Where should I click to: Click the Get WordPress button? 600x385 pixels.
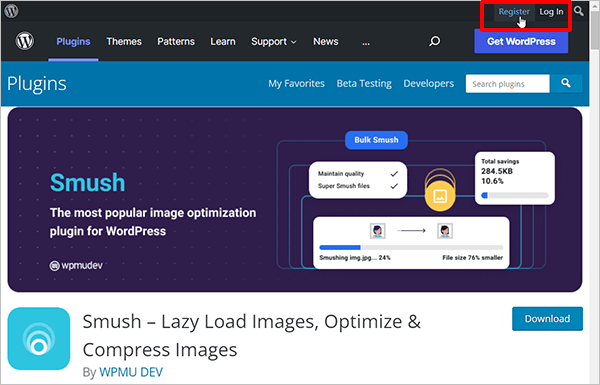[x=521, y=41]
